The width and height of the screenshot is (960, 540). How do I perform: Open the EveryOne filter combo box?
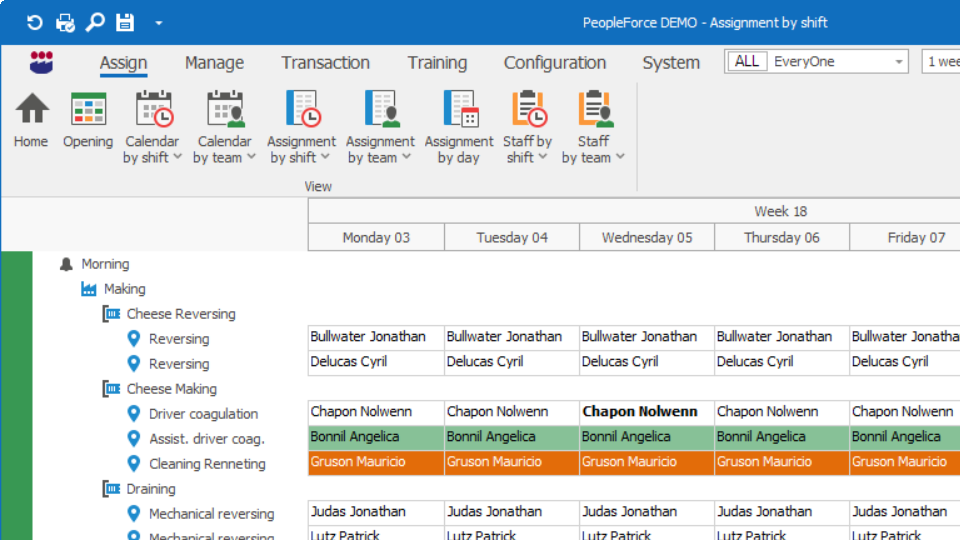(816, 62)
